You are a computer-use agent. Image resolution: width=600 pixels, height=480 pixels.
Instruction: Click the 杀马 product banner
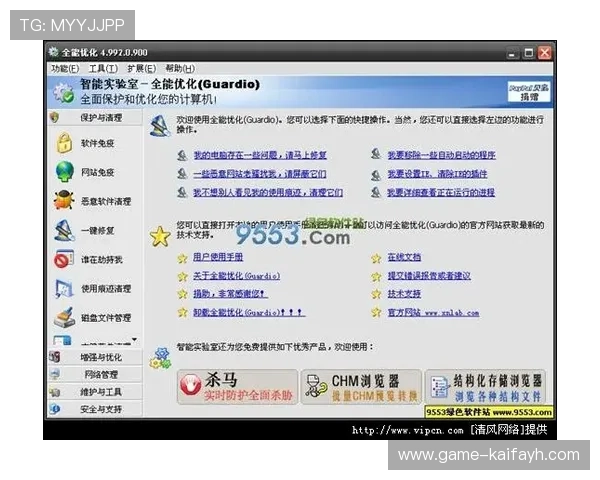(x=237, y=387)
